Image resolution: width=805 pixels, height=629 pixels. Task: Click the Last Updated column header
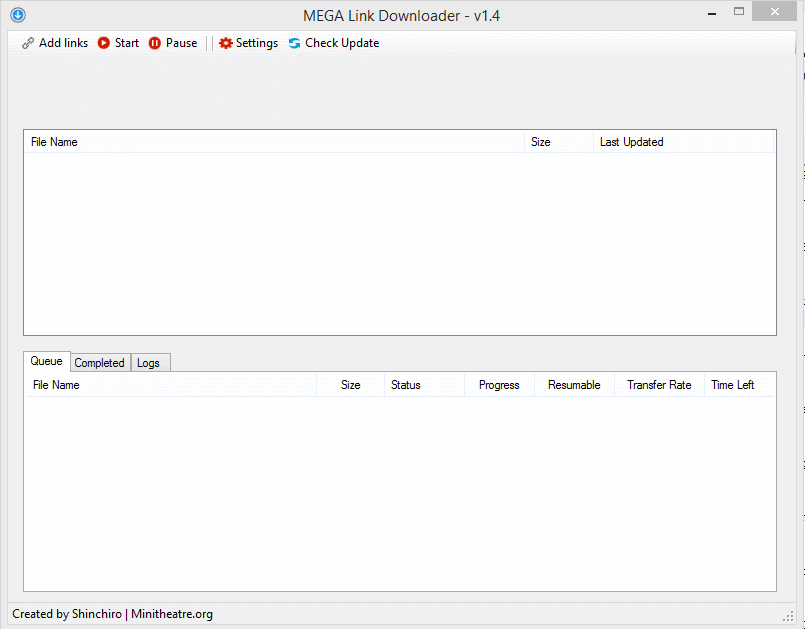683,142
